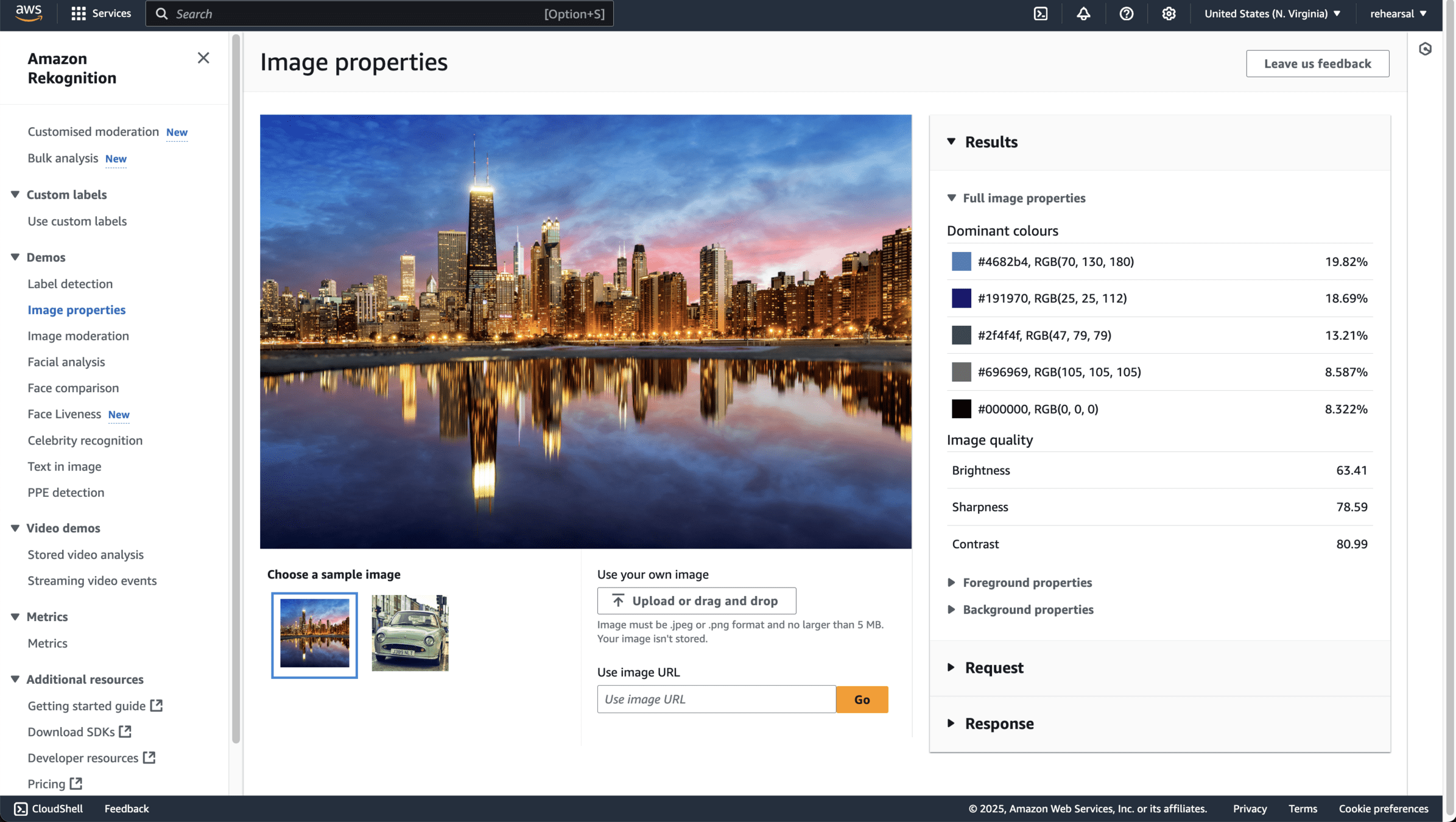
Task: Open the notifications bell
Action: (x=1083, y=13)
